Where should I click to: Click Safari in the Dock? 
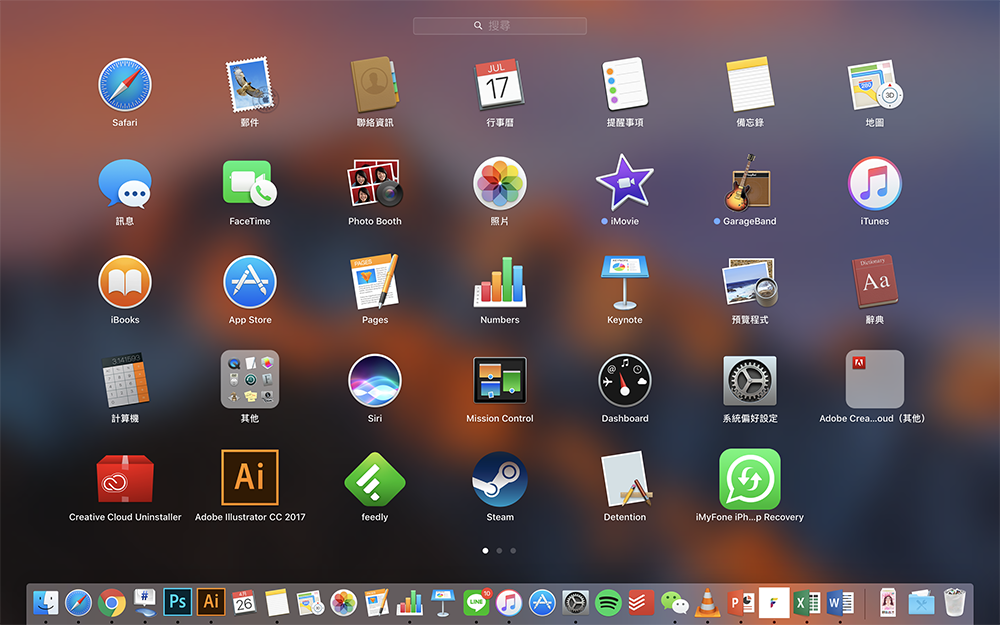click(x=78, y=603)
